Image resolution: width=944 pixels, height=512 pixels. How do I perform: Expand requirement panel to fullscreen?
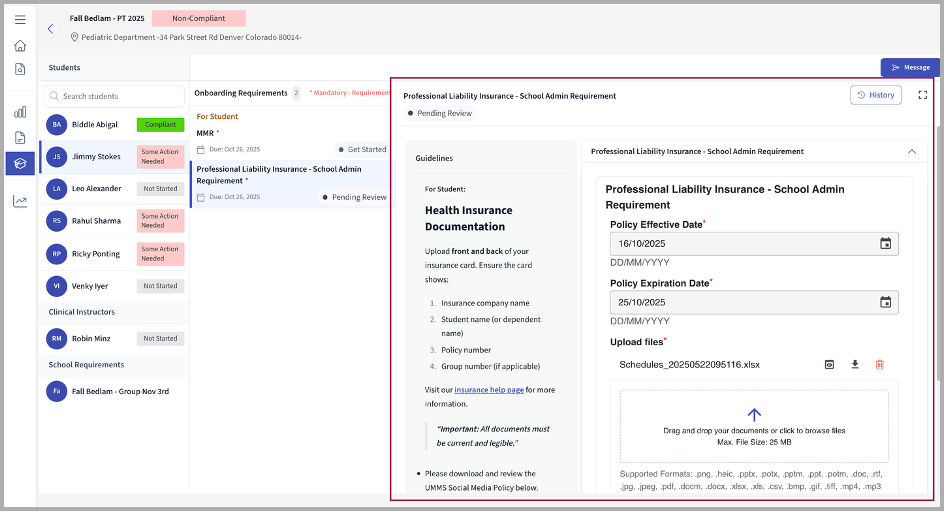pyautogui.click(x=922, y=95)
